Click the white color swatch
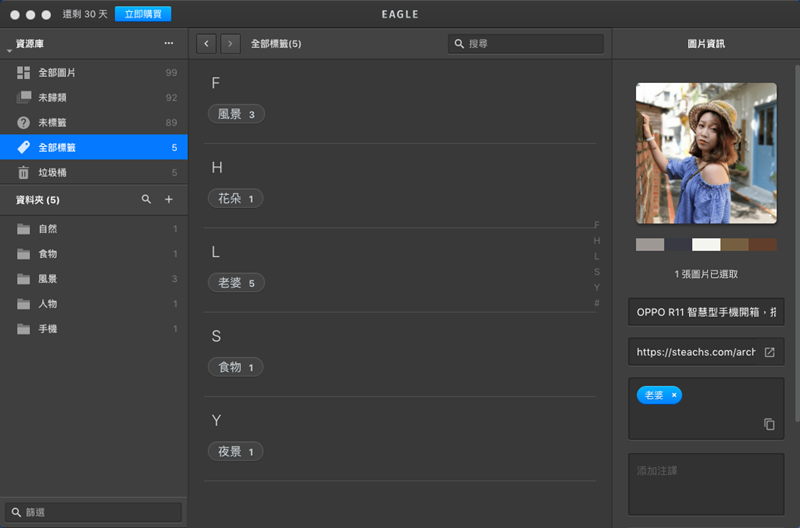Image resolution: width=800 pixels, height=528 pixels. 706,245
